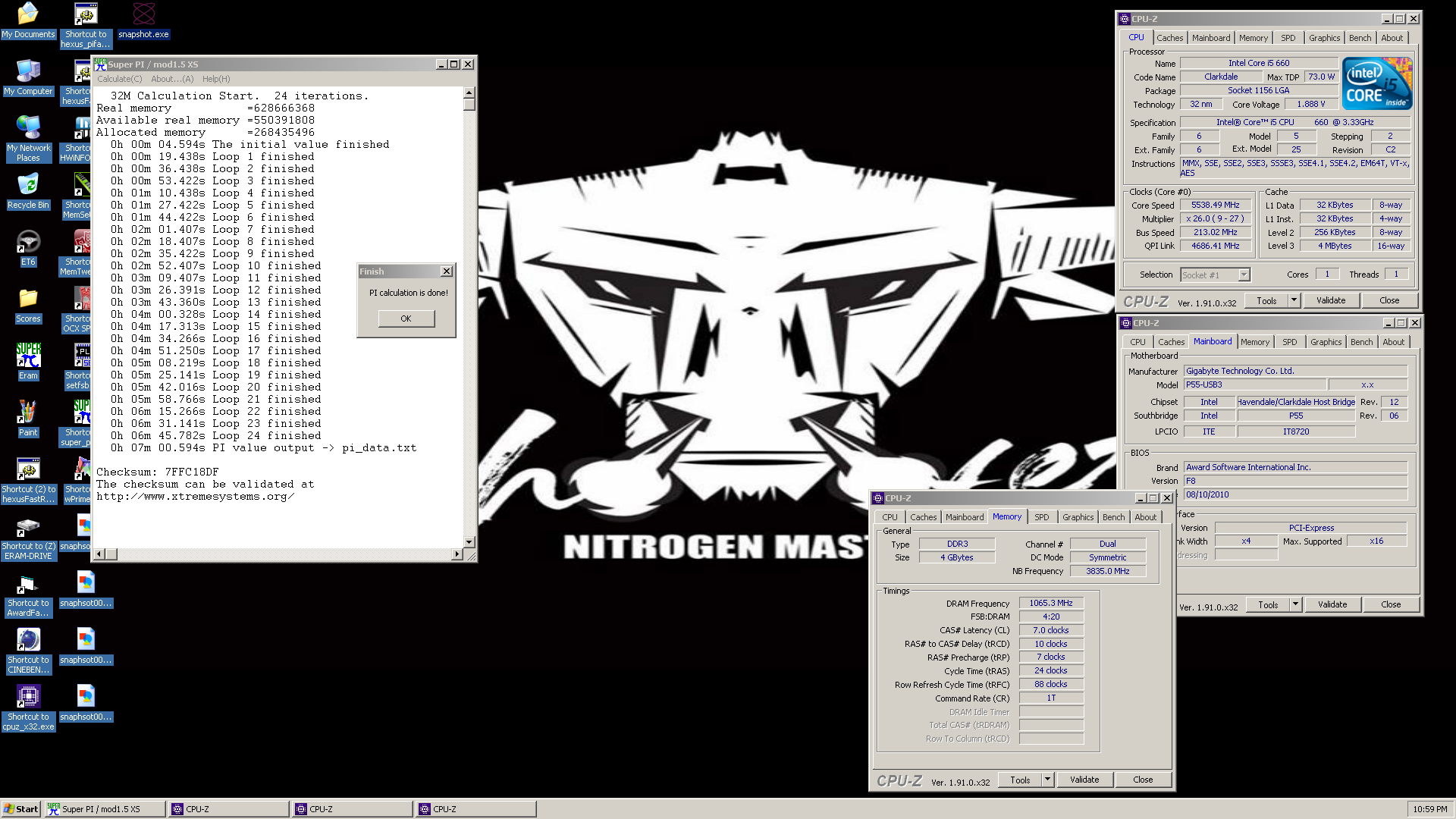Open the Windows Start menu
This screenshot has height=819, width=1456.
coord(21,809)
